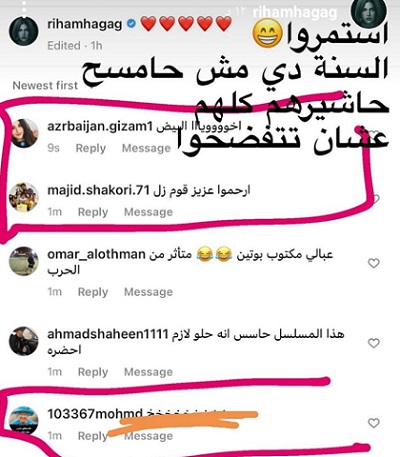The image size is (400, 457).
Task: Like ahmadshaheen1111's comment with the heart
Action: coord(374,343)
